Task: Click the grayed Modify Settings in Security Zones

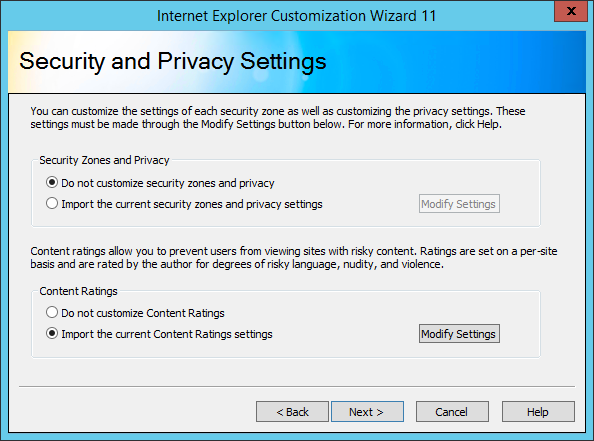Action: click(x=459, y=204)
